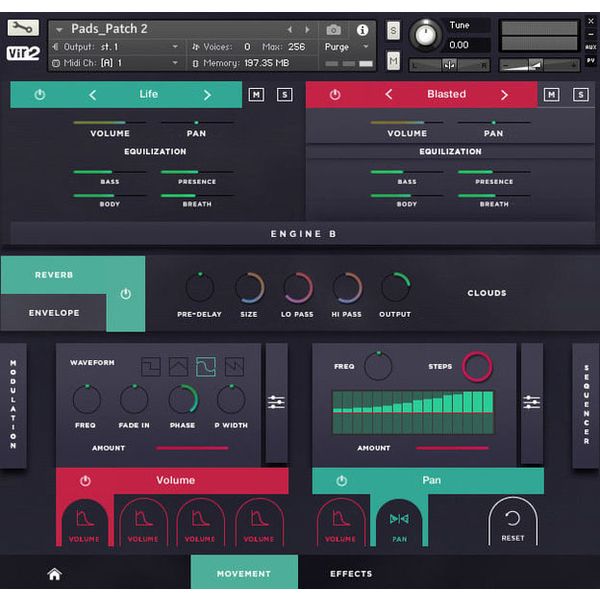The image size is (600, 600).
Task: Switch to the Effects tab
Action: pyautogui.click(x=351, y=573)
